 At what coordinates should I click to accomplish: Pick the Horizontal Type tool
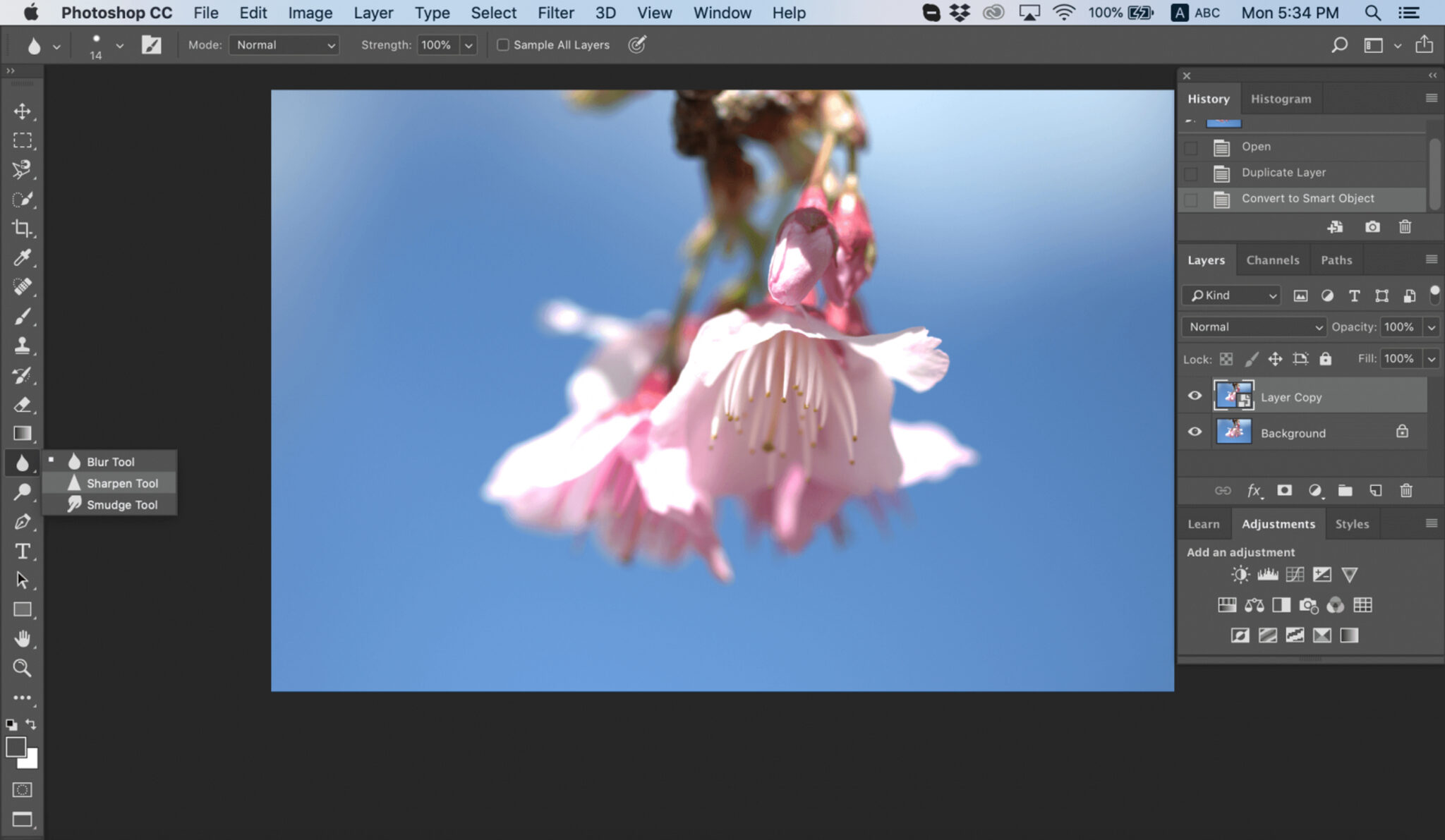click(x=23, y=551)
